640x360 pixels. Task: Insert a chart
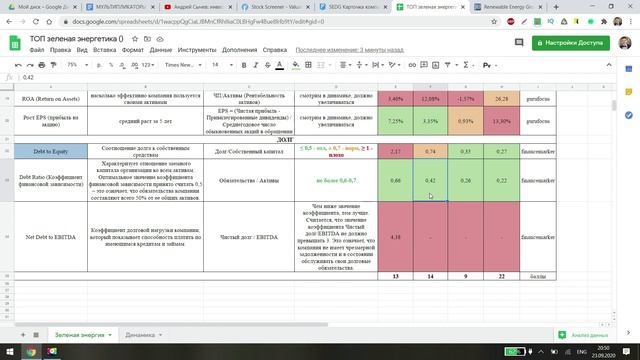coord(436,65)
